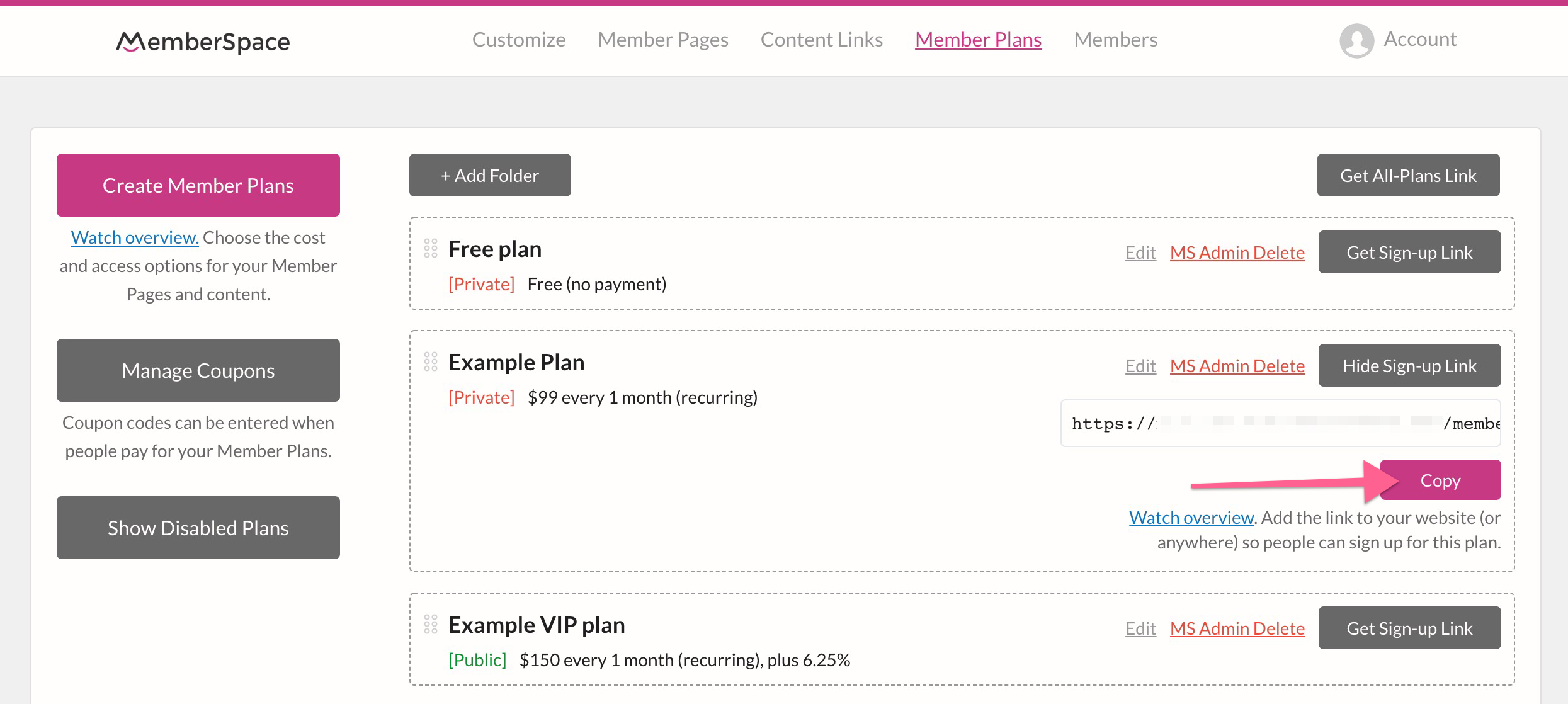The height and width of the screenshot is (704, 1568).
Task: Get the All-Plans Link
Action: pyautogui.click(x=1408, y=175)
